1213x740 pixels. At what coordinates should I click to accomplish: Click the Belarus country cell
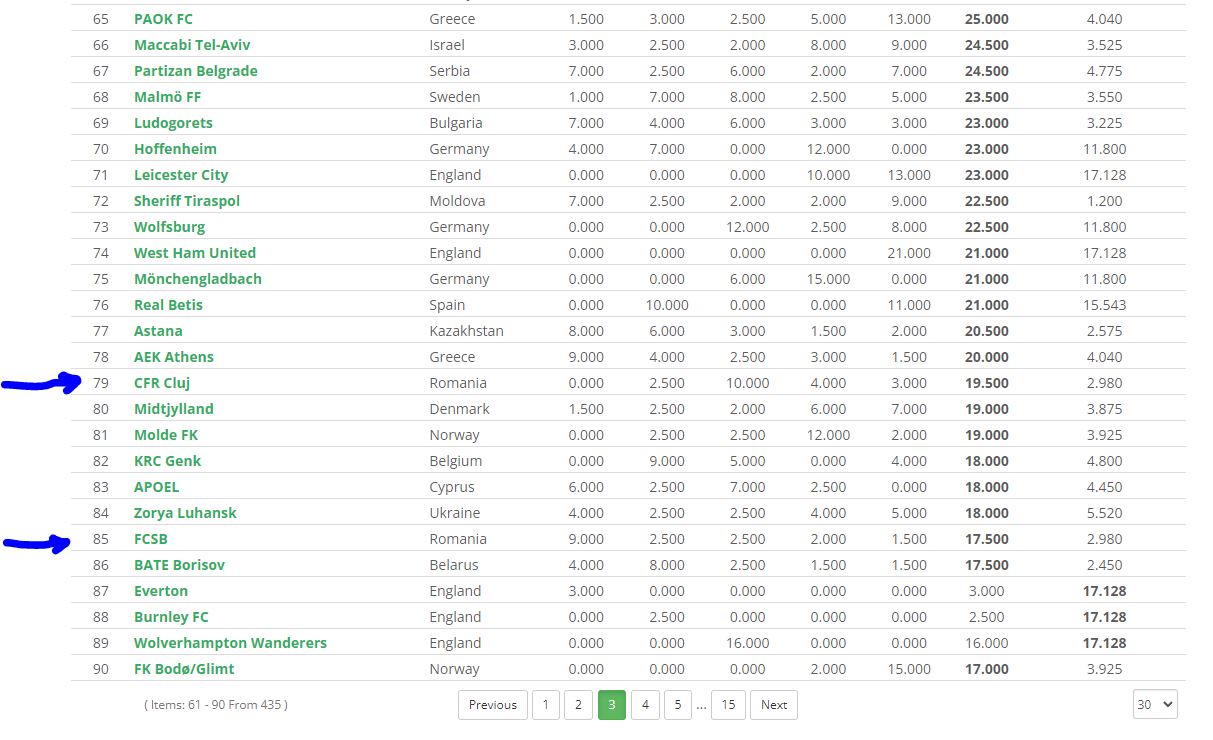[x=454, y=565]
